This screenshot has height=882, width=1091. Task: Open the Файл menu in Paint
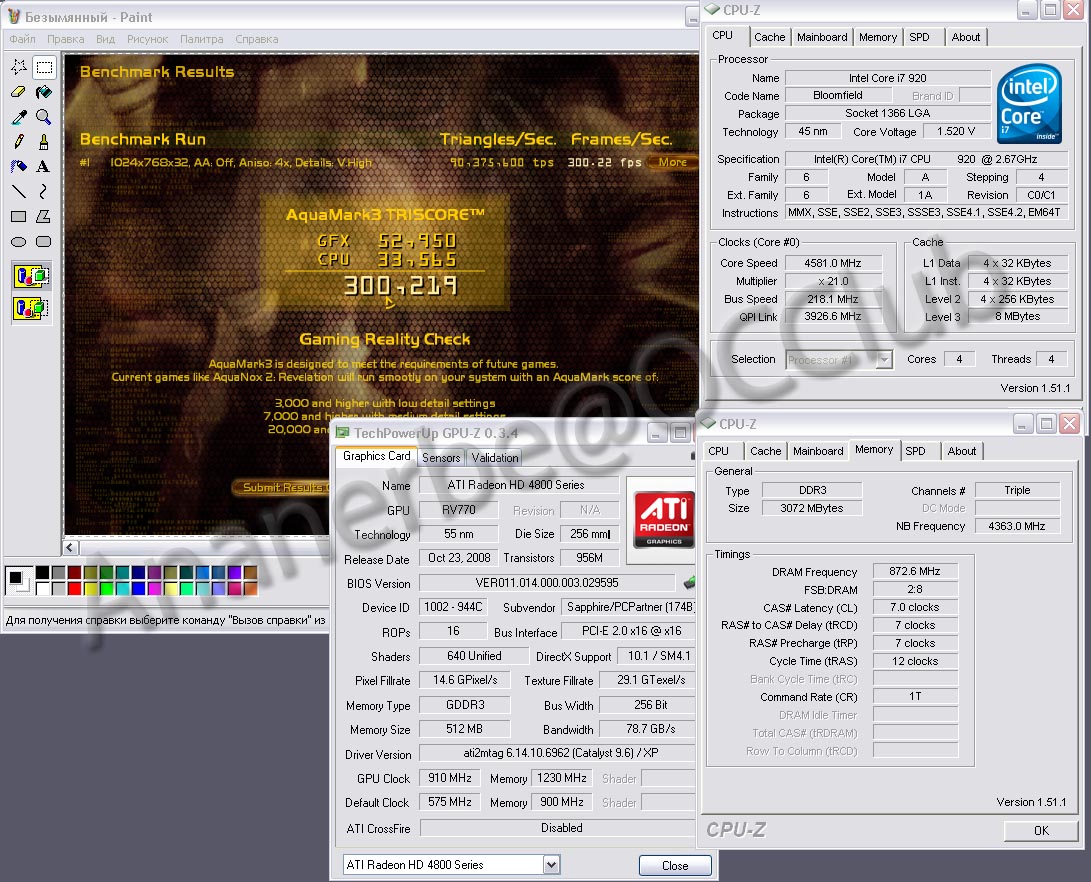[x=22, y=39]
